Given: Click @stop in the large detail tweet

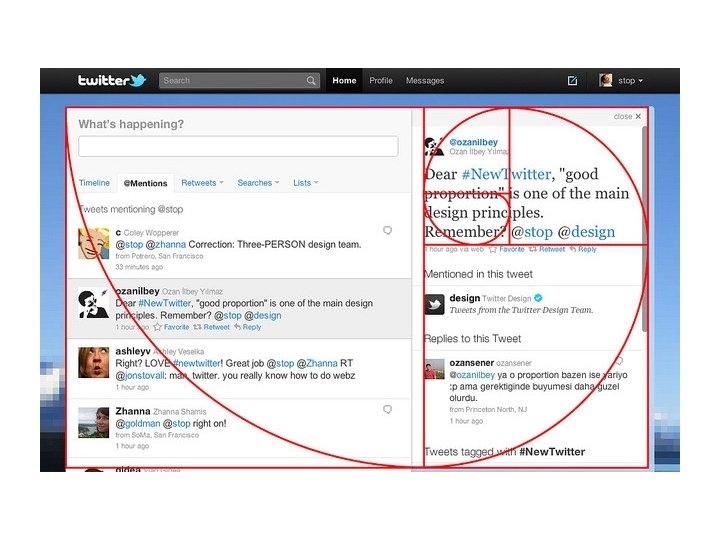Looking at the screenshot, I should pyautogui.click(x=532, y=232).
